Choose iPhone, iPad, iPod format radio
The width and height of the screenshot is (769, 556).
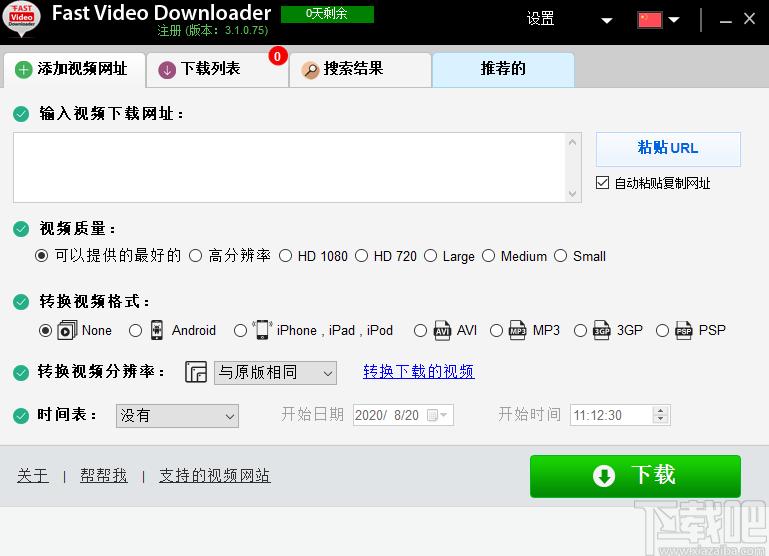[240, 330]
